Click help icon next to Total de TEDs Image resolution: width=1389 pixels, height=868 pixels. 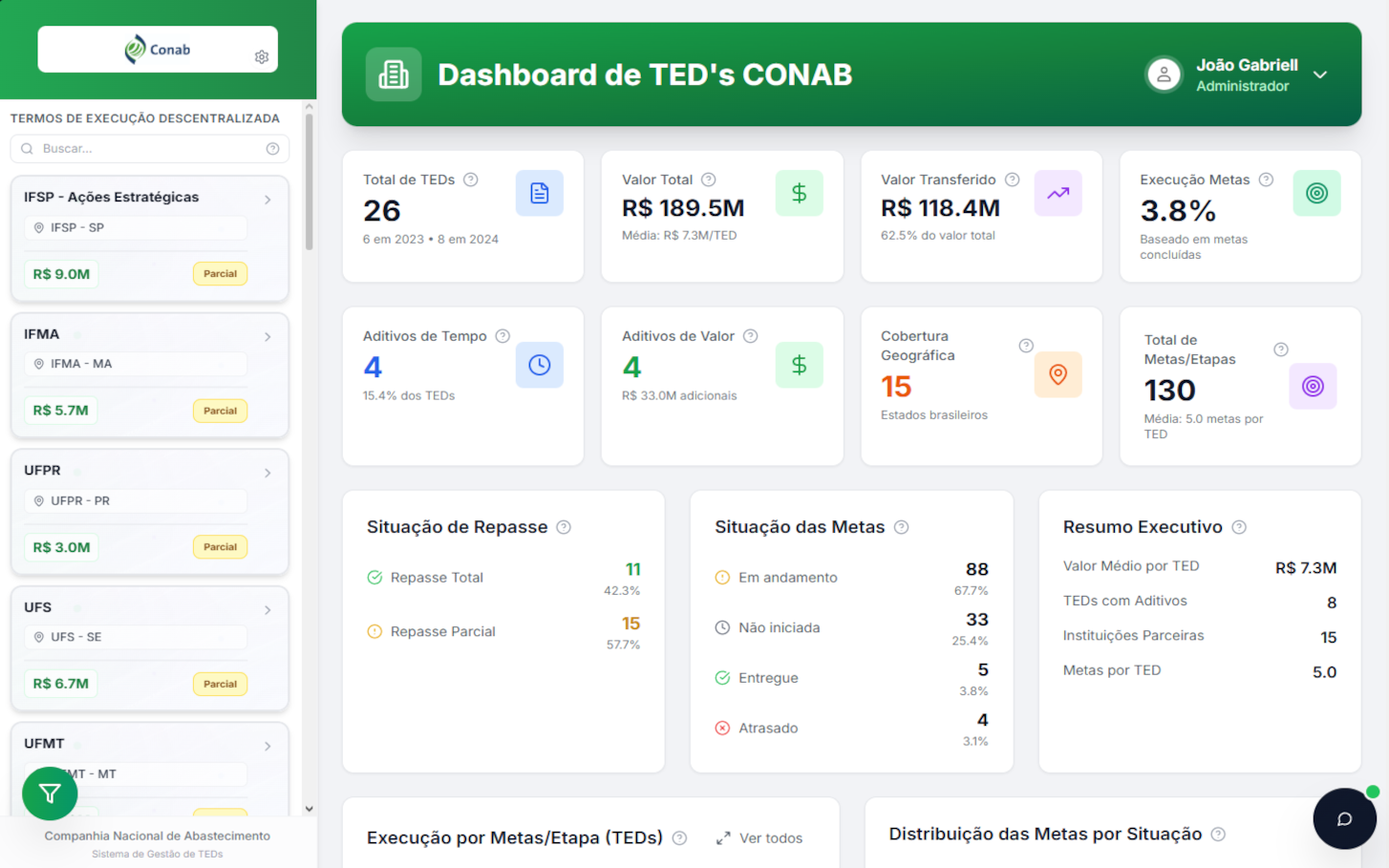471,180
